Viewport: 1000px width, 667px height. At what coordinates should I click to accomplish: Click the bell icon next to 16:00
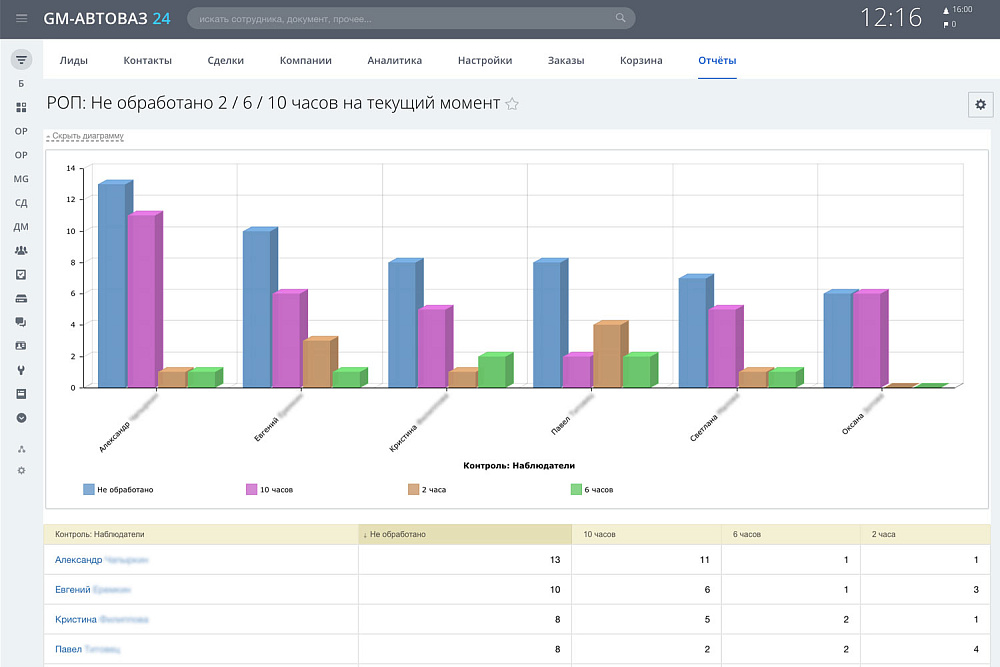coord(946,10)
